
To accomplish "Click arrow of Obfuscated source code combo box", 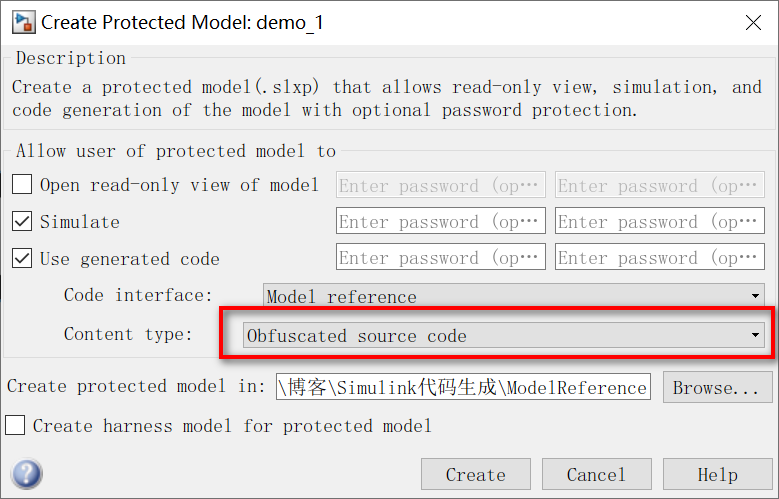I will tap(755, 335).
